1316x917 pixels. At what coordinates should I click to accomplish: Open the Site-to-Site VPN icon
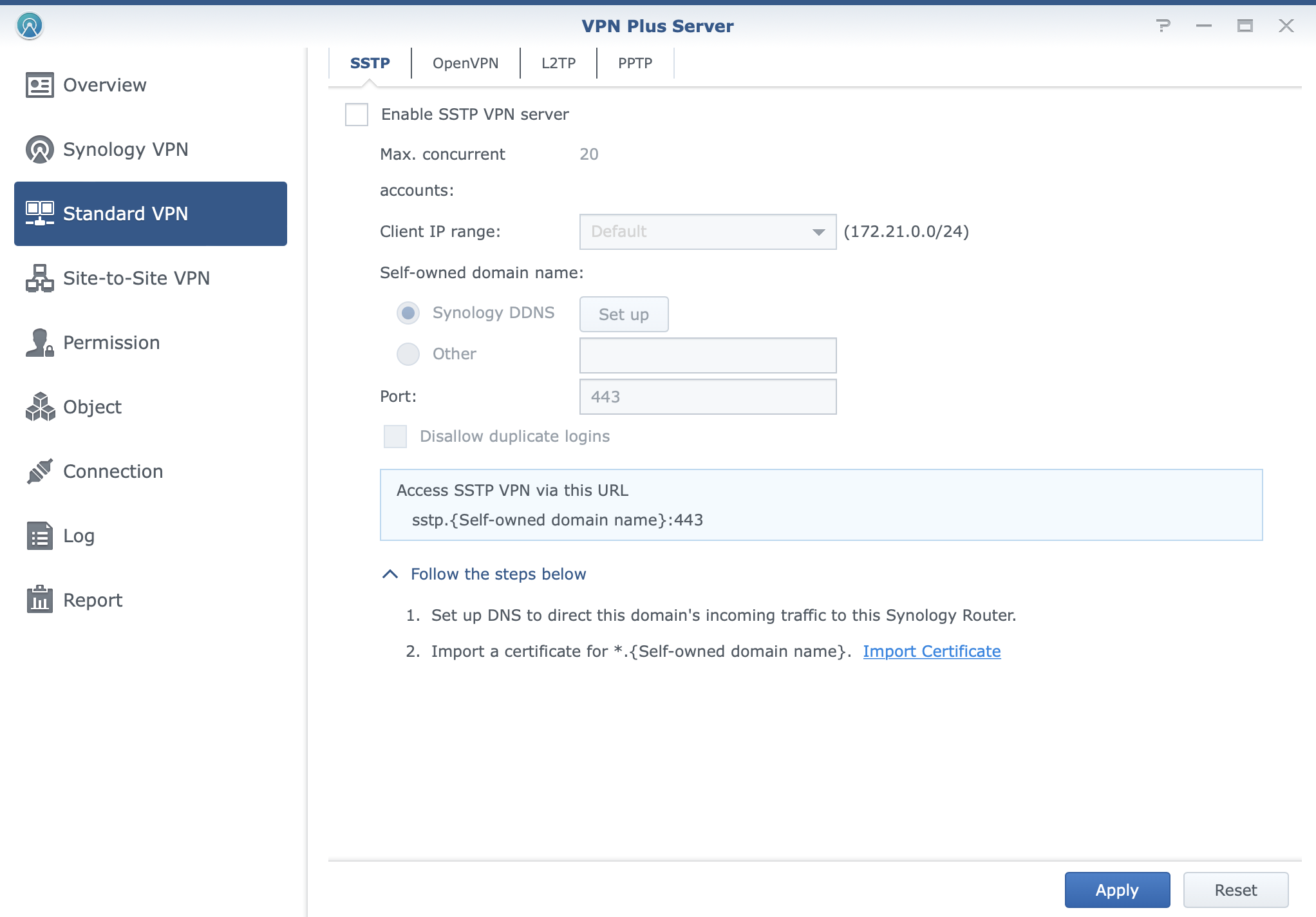tap(39, 278)
